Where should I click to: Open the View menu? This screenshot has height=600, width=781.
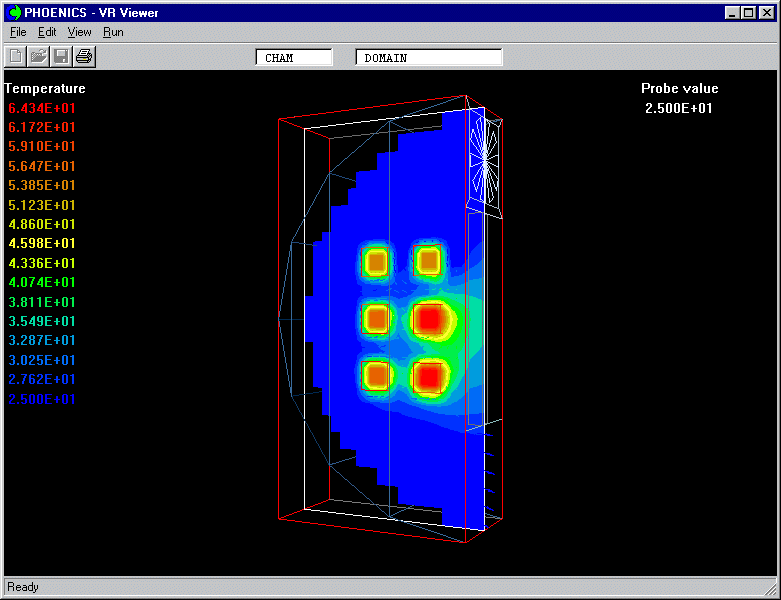coord(79,32)
